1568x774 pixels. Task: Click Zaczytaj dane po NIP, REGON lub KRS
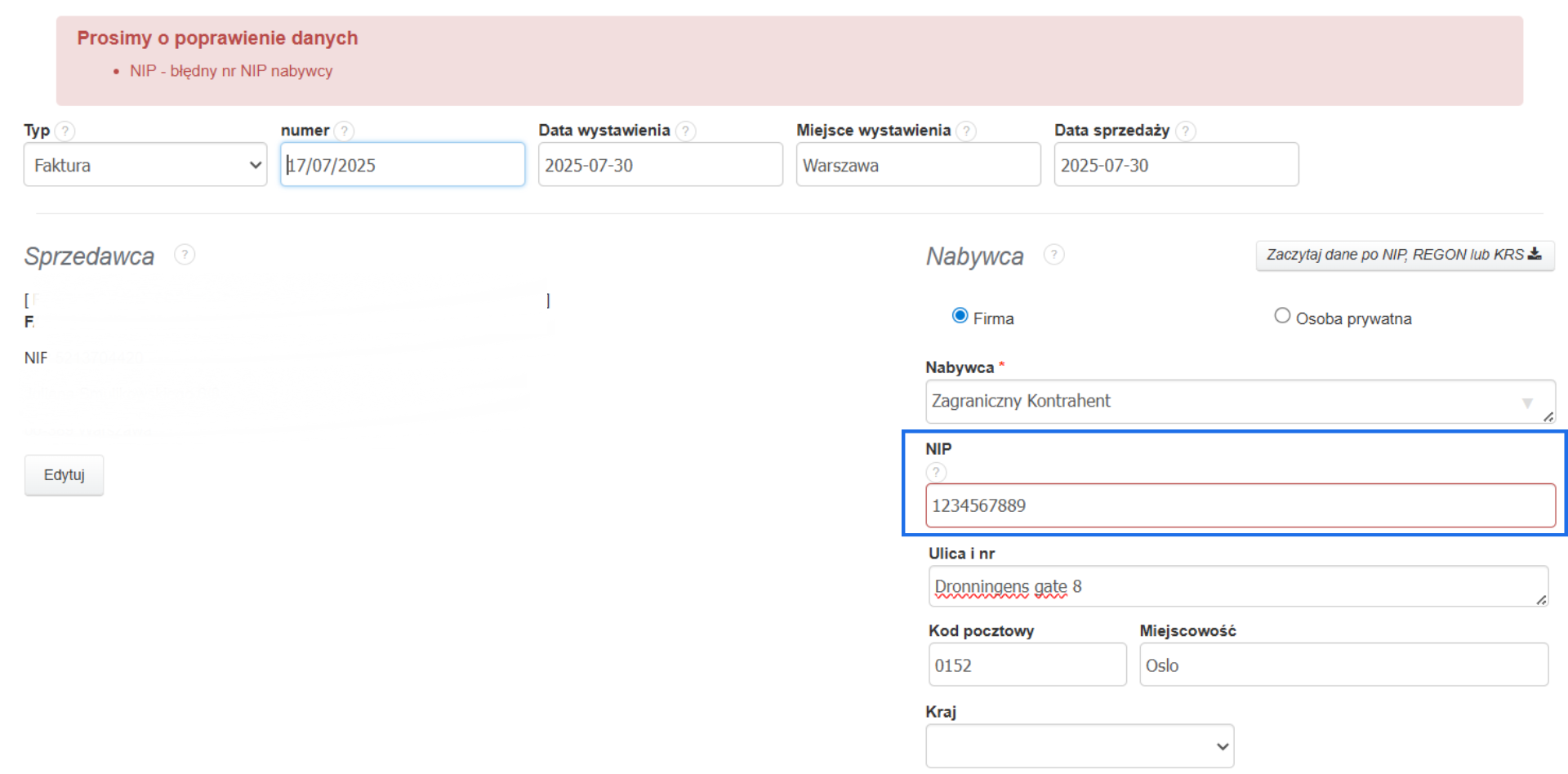point(1404,255)
